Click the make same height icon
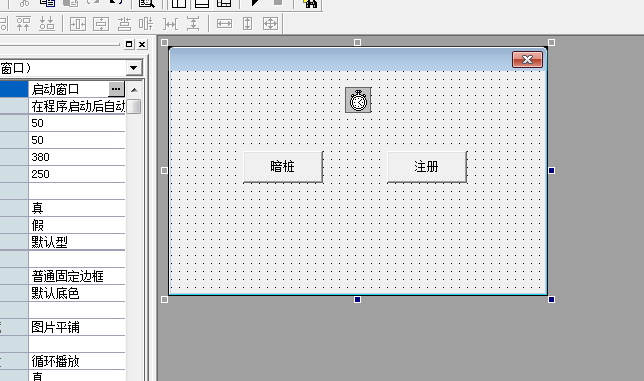 click(247, 24)
